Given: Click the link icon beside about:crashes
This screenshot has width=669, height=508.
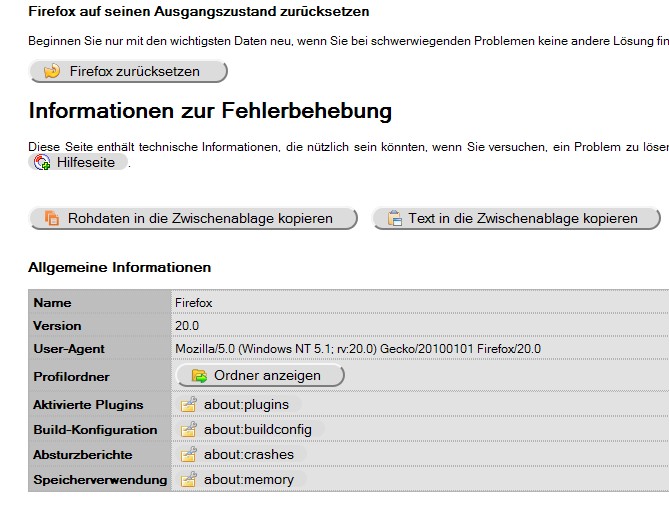Looking at the screenshot, I should click(188, 455).
